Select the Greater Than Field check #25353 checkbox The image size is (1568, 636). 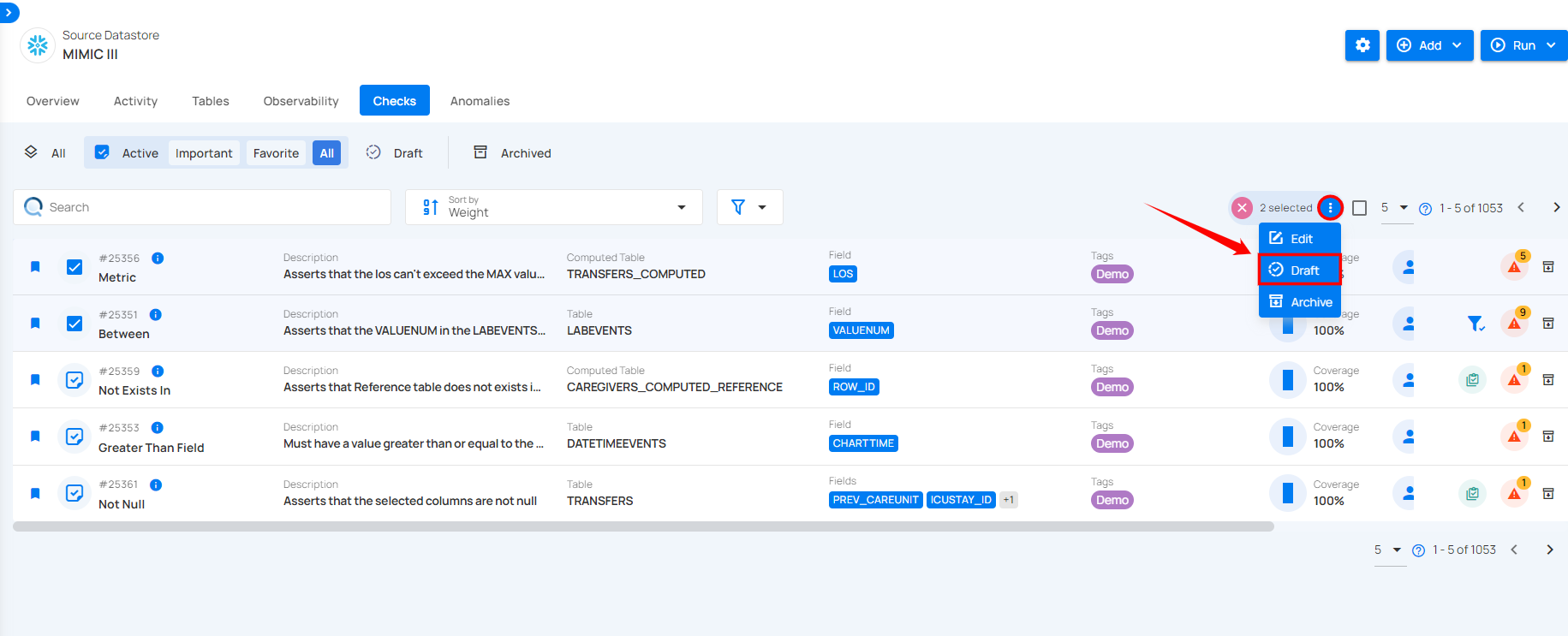click(x=75, y=437)
